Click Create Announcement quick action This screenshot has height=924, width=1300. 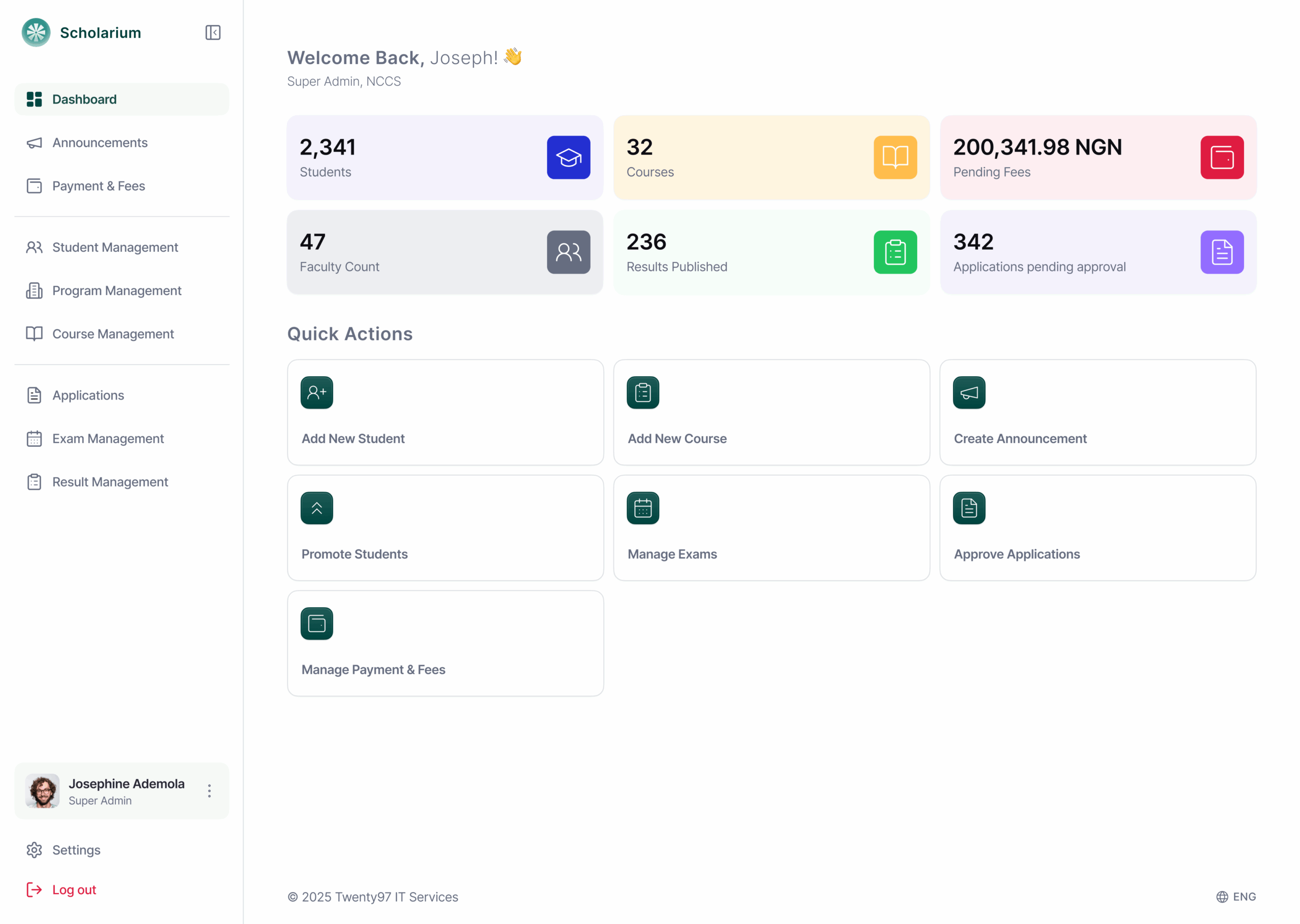click(1097, 412)
